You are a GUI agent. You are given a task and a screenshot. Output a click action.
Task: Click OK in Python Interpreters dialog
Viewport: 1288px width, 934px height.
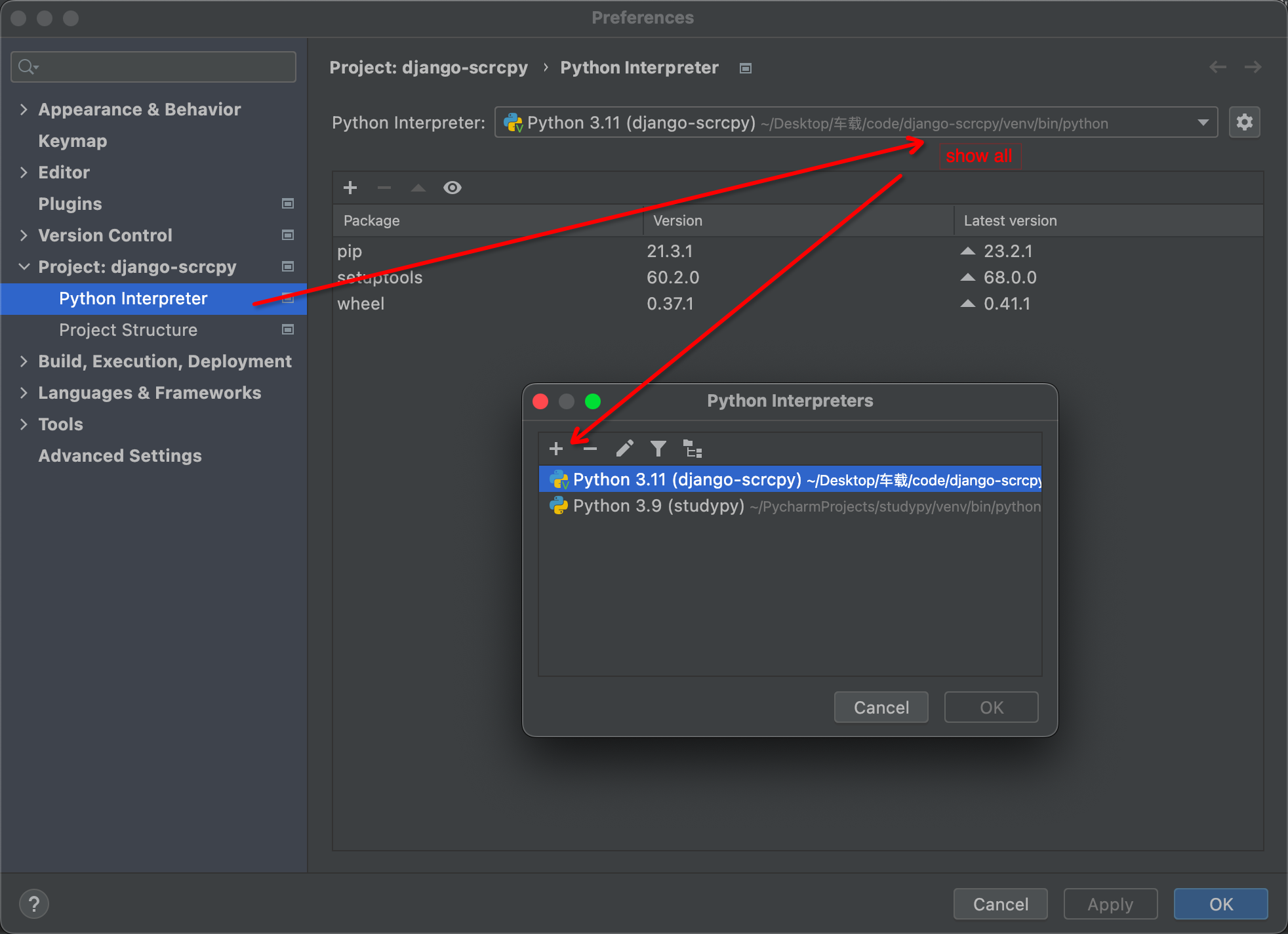pyautogui.click(x=991, y=707)
